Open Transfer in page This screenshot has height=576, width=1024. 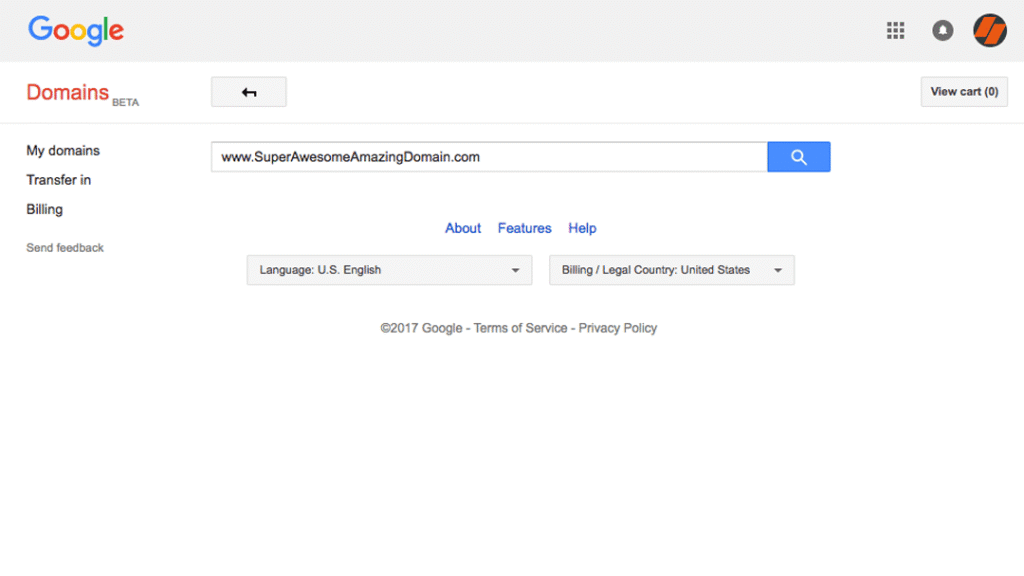pos(58,180)
